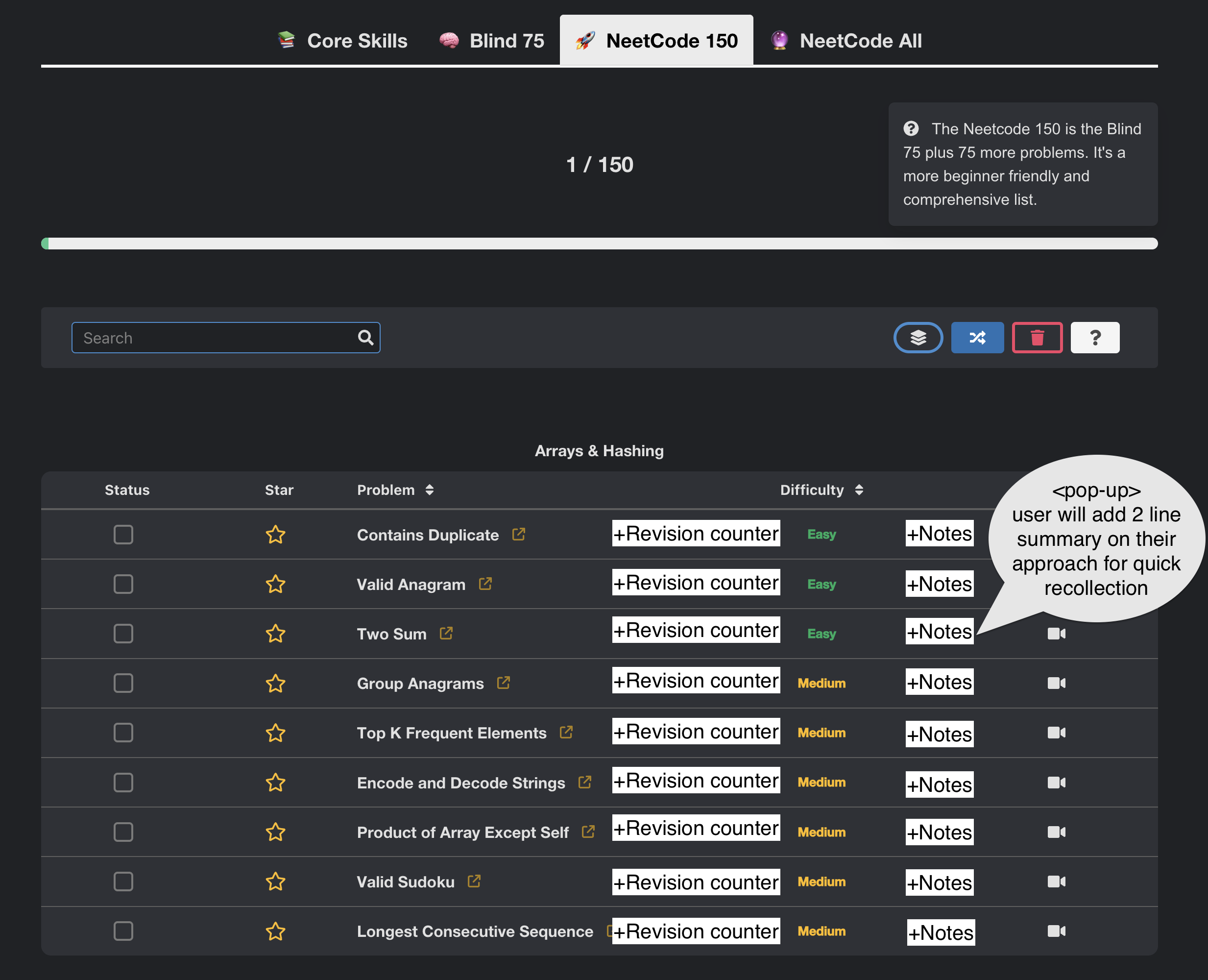Click the layers group-view icon button
The width and height of the screenshot is (1208, 980).
(918, 338)
